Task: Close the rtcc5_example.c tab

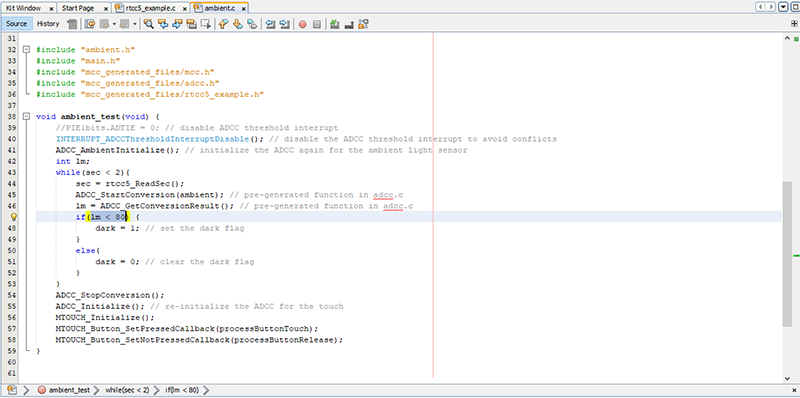Action: point(184,9)
